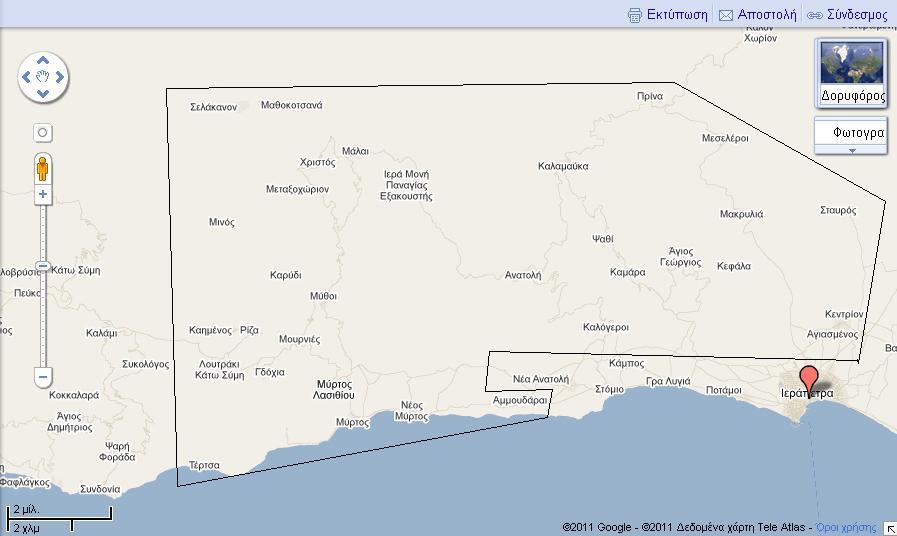Click the Μινός label

coord(221,223)
